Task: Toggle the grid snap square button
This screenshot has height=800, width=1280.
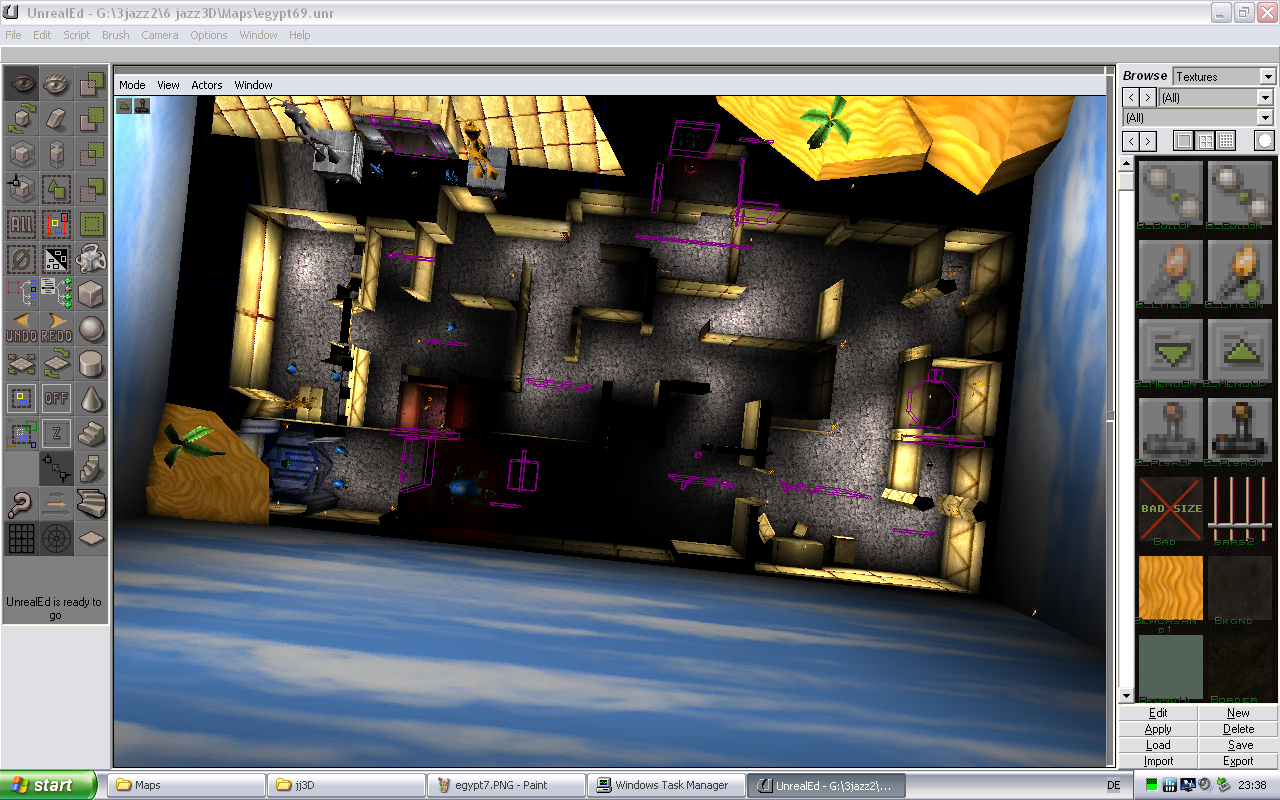Action: click(21, 399)
